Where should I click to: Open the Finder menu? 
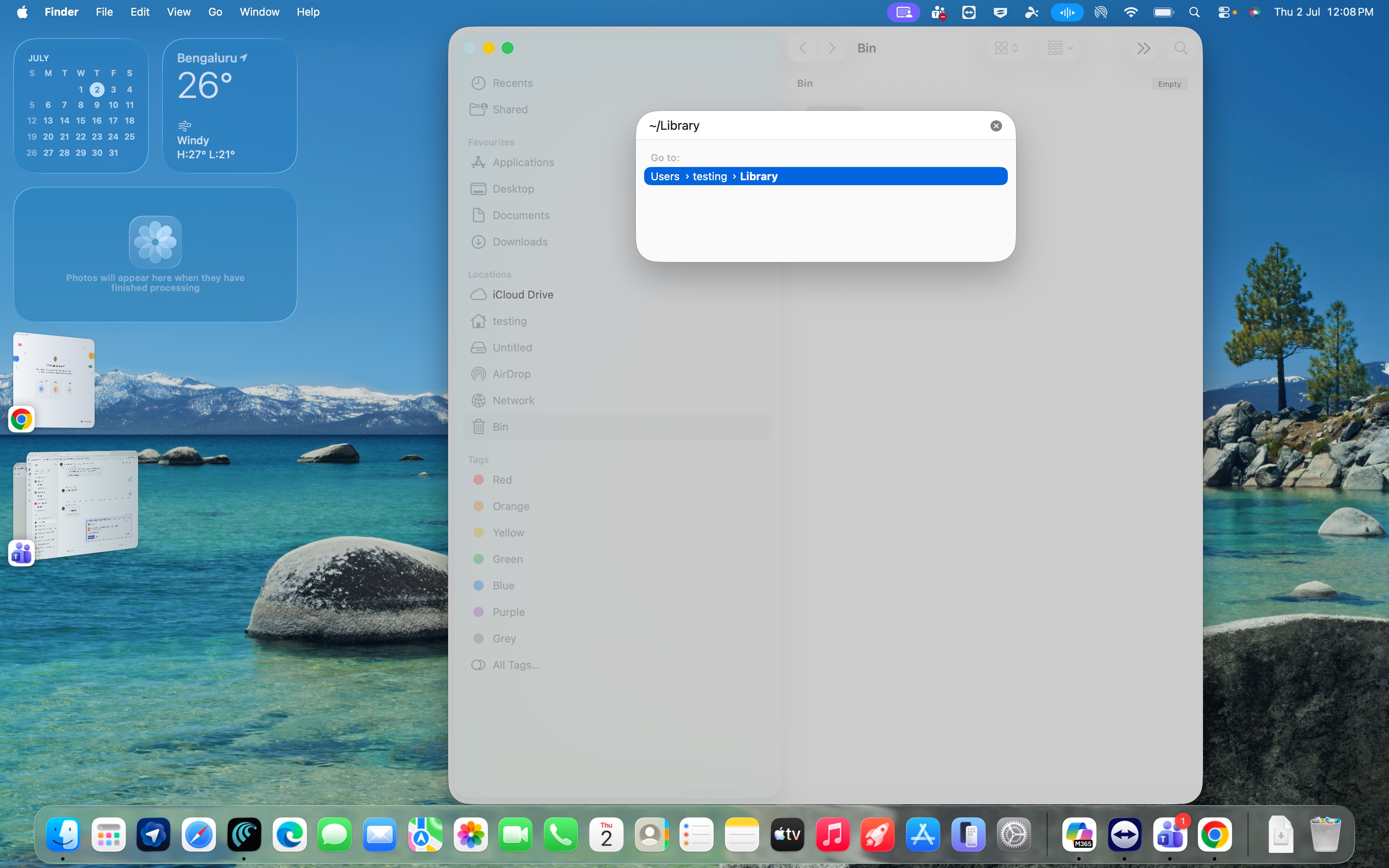coord(62,12)
